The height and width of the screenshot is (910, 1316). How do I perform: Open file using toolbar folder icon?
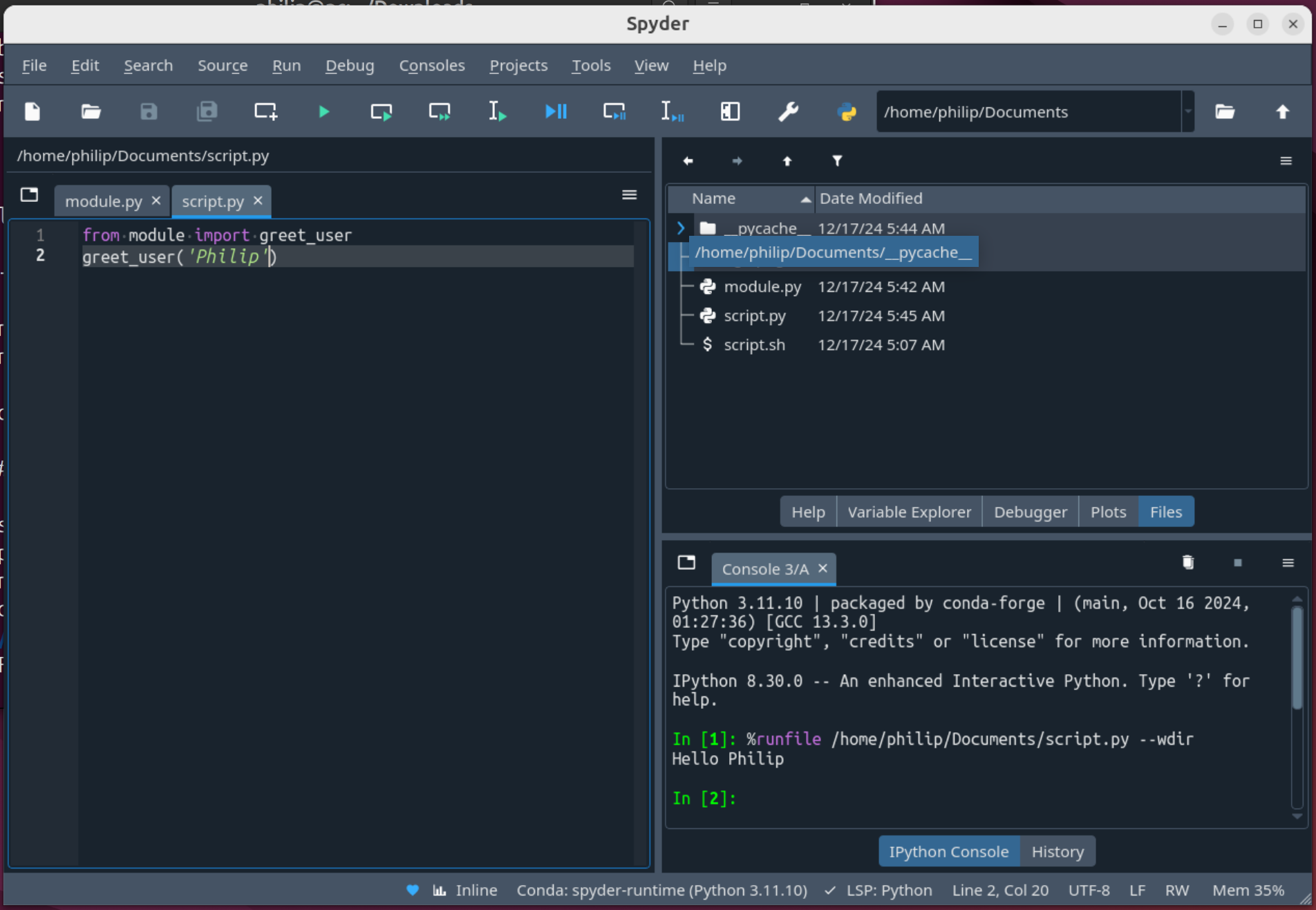click(x=91, y=111)
